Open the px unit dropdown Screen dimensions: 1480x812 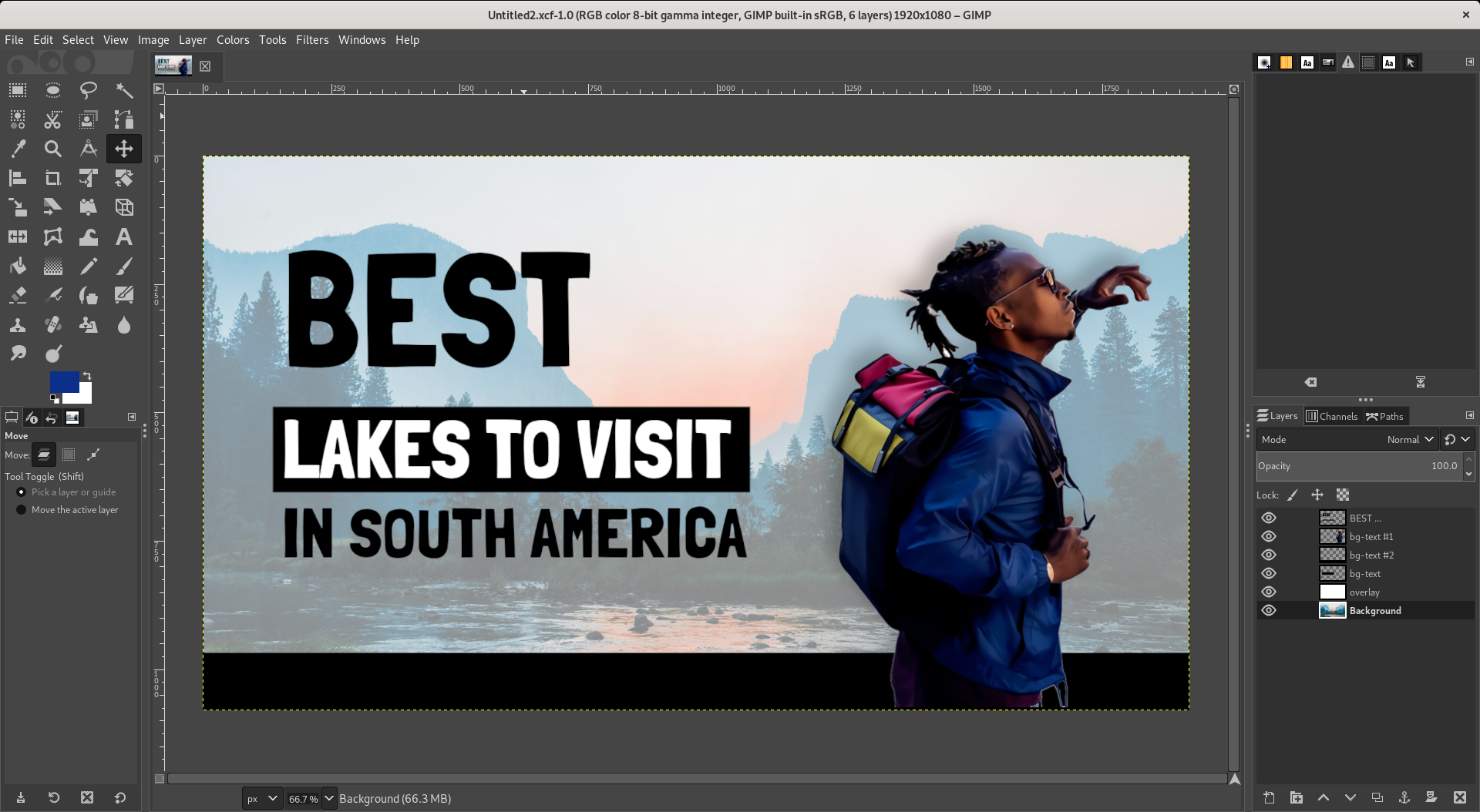(262, 799)
